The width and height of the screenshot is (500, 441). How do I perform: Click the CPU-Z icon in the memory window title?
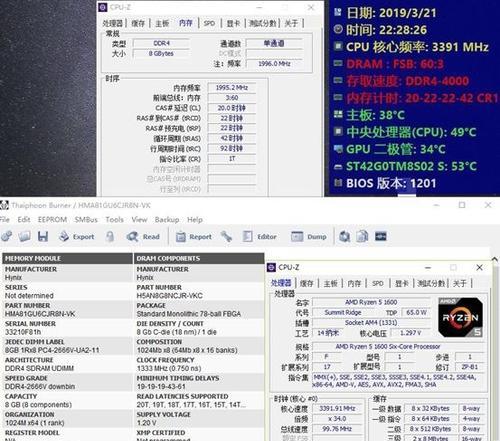[x=103, y=7]
